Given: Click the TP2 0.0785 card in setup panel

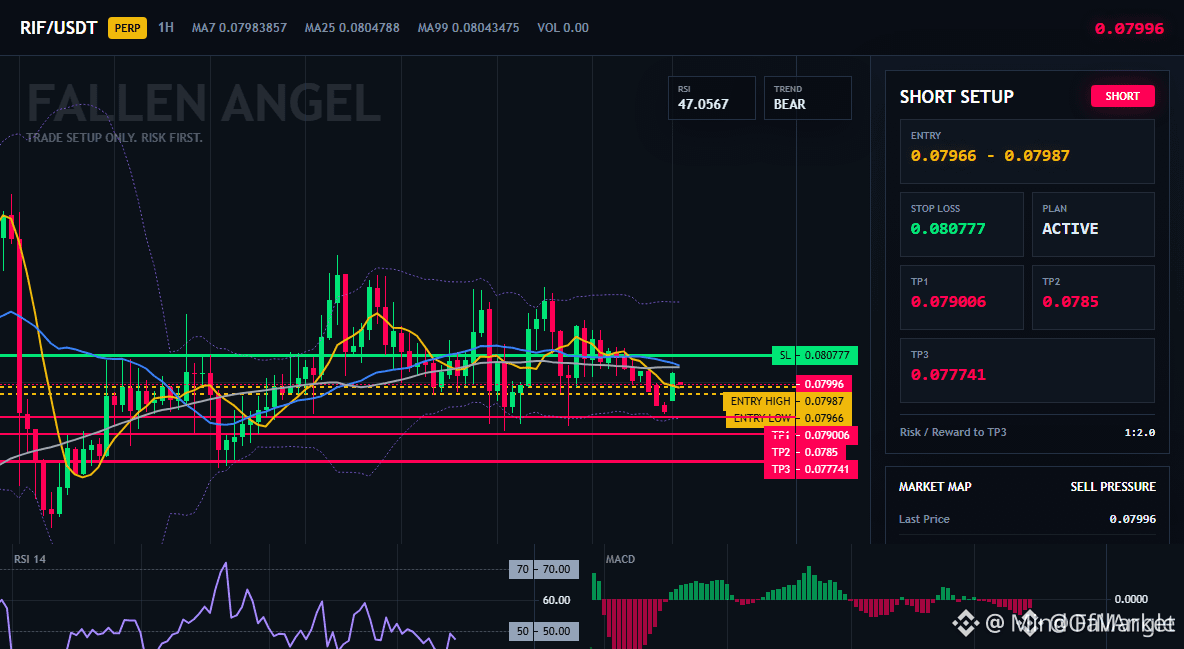Looking at the screenshot, I should [x=1093, y=297].
